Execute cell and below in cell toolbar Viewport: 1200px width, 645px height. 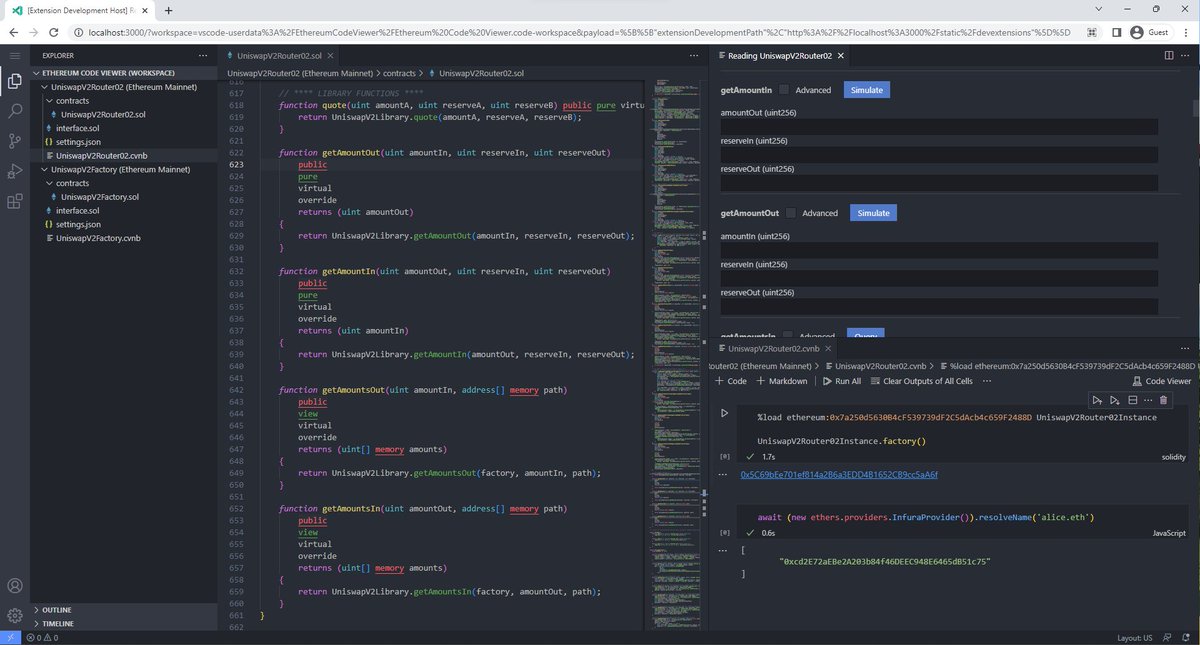pos(1114,400)
